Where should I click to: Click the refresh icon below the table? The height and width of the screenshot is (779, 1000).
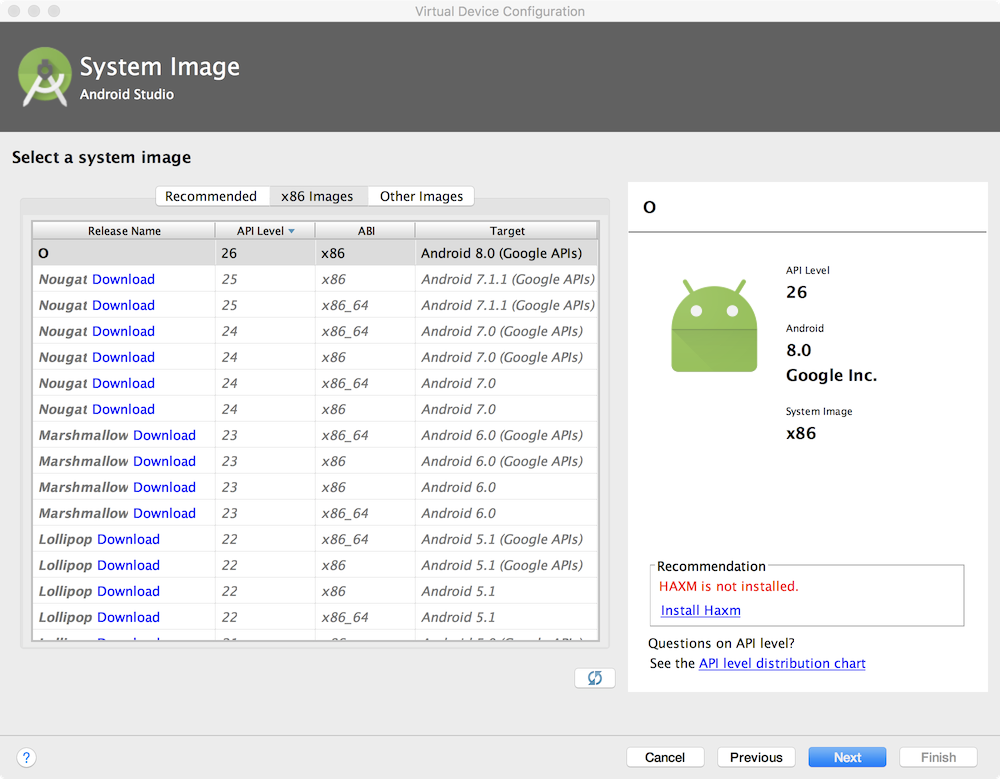click(594, 678)
